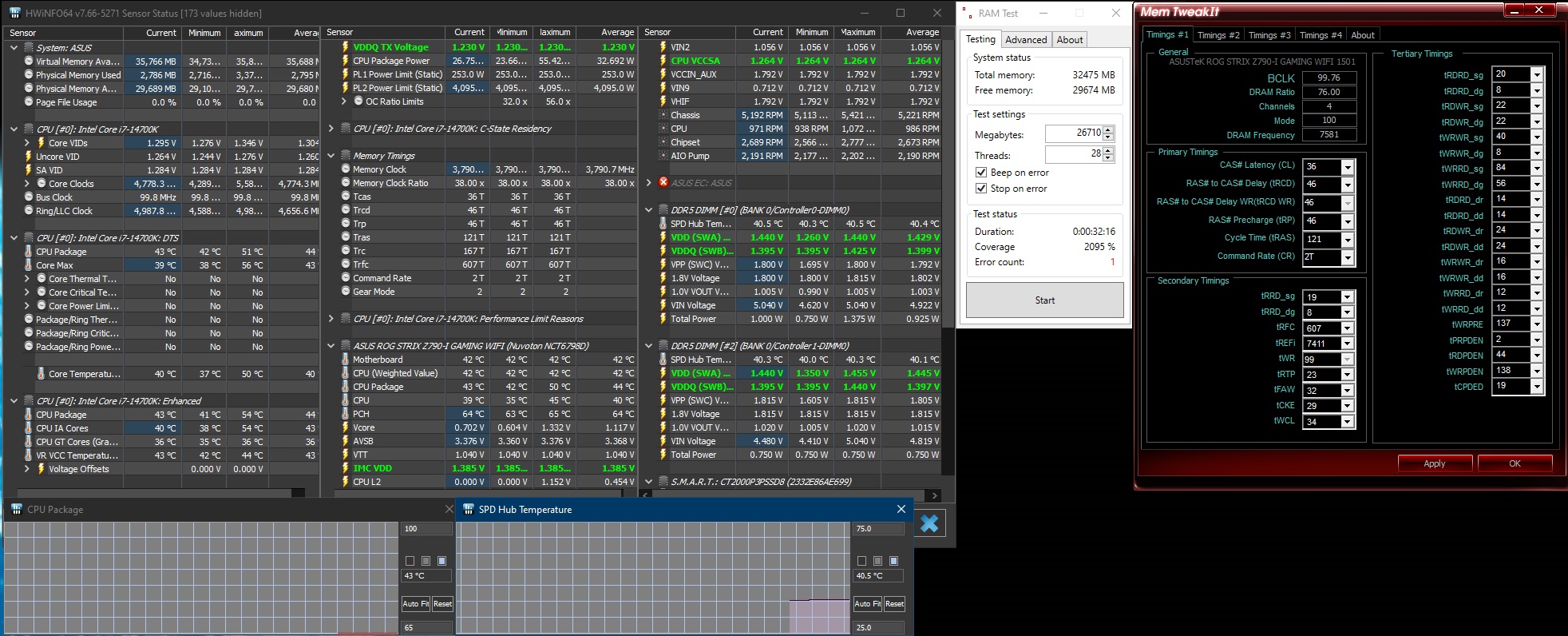Switch to Advanced tab in RAM Test

click(1026, 40)
